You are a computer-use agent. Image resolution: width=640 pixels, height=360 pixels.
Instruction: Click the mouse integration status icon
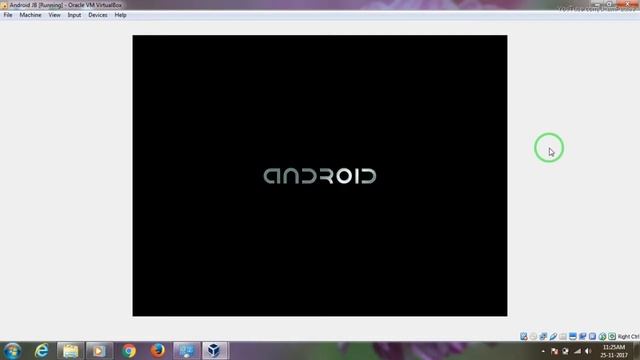click(x=602, y=336)
